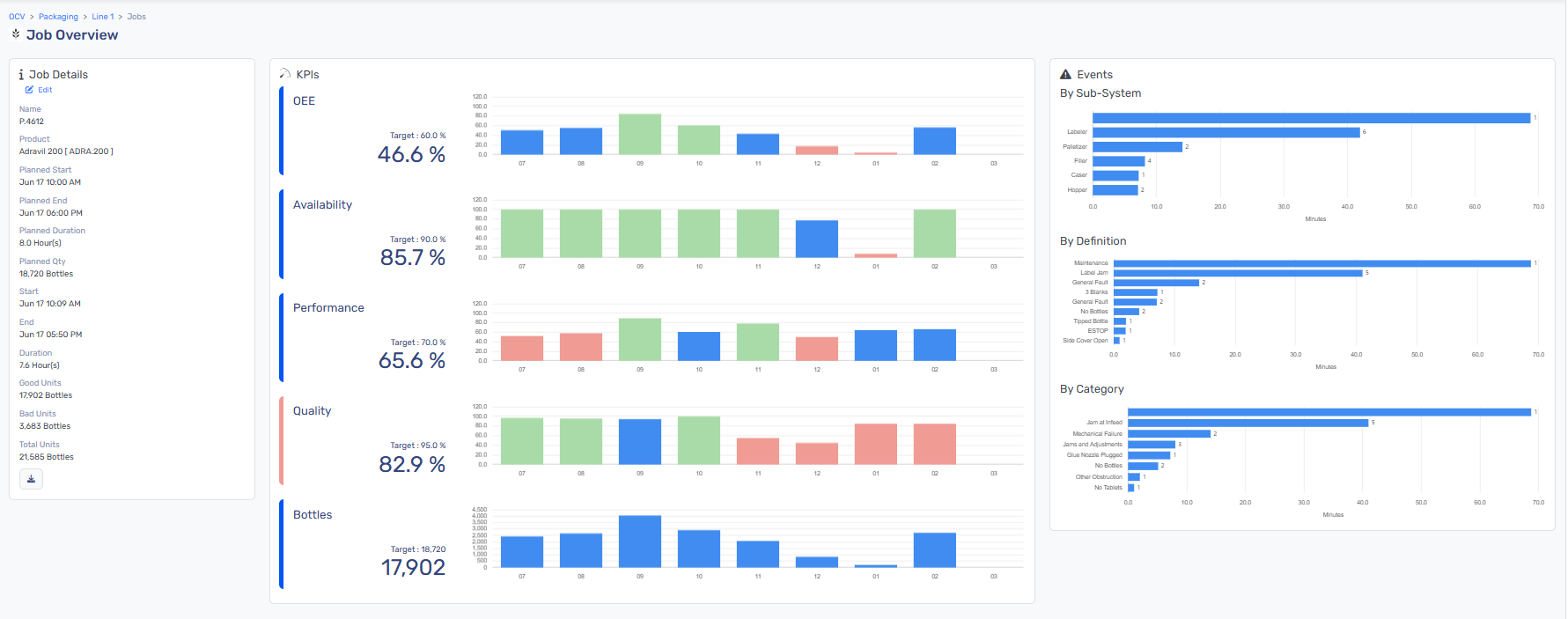1568x619 pixels.
Task: Click the Bottles Target : 18,720 label
Action: (418, 549)
